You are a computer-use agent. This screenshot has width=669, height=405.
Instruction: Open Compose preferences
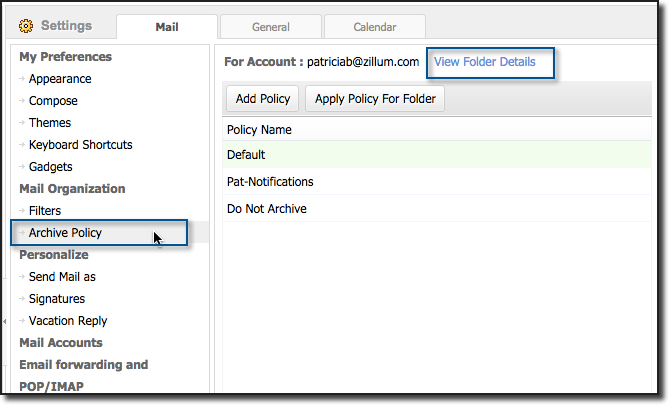click(x=53, y=101)
